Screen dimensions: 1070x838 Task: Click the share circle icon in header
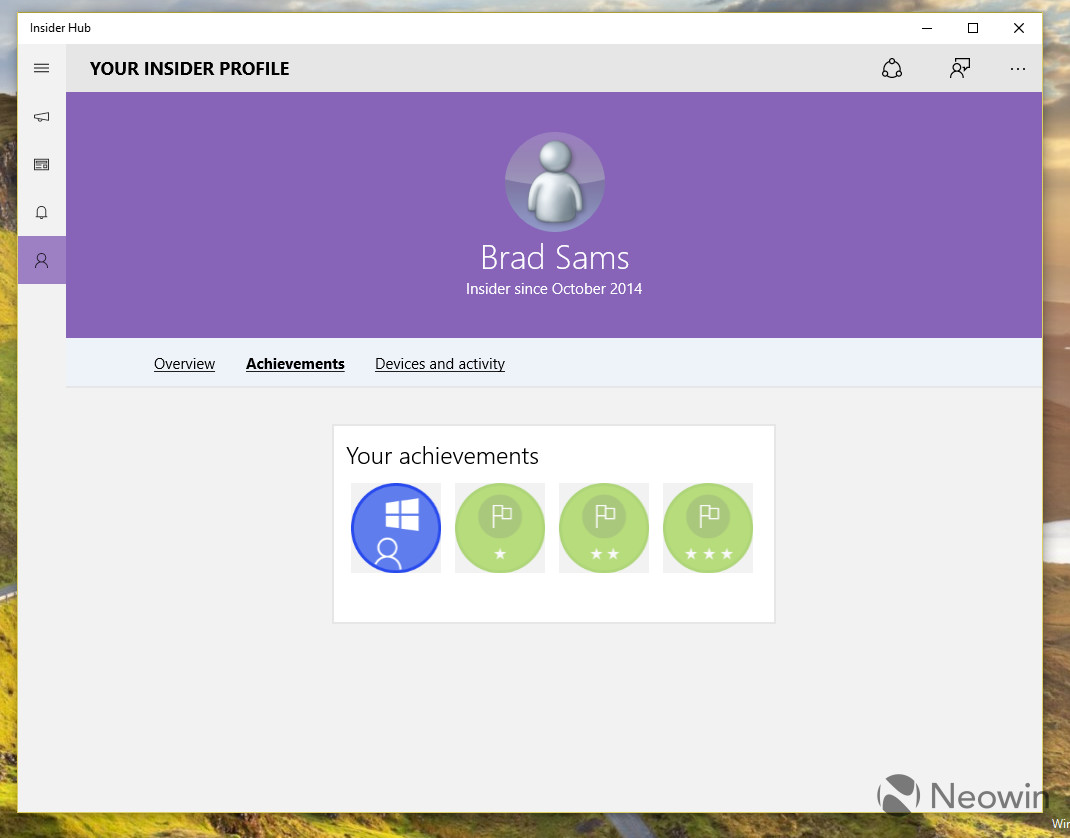pyautogui.click(x=892, y=68)
